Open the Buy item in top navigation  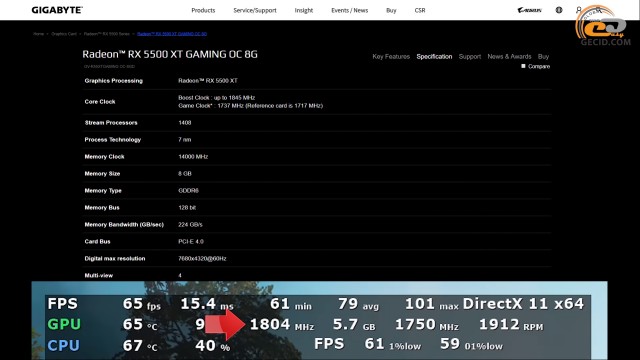pyautogui.click(x=391, y=10)
